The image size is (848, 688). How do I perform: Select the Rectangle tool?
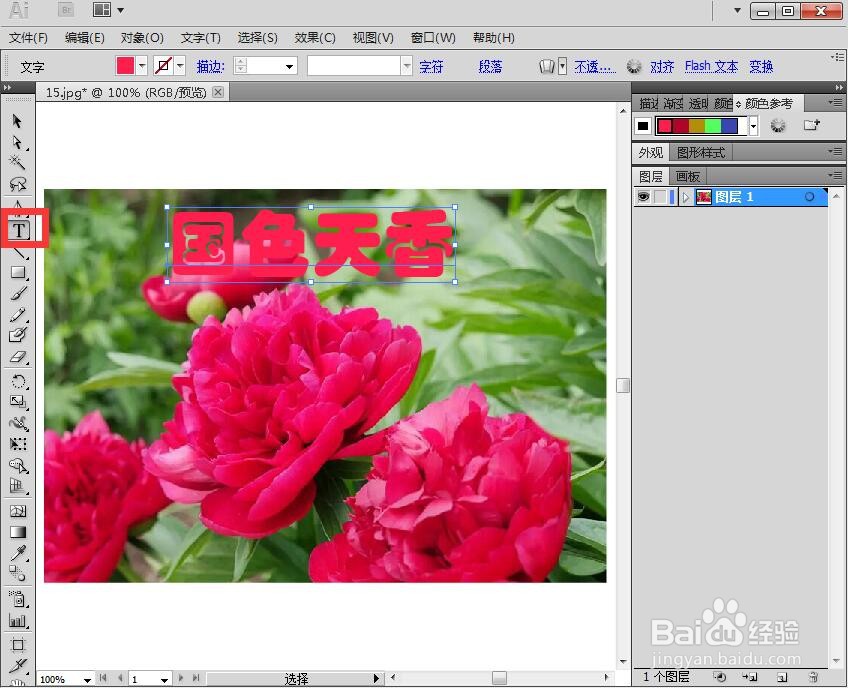pyautogui.click(x=18, y=273)
